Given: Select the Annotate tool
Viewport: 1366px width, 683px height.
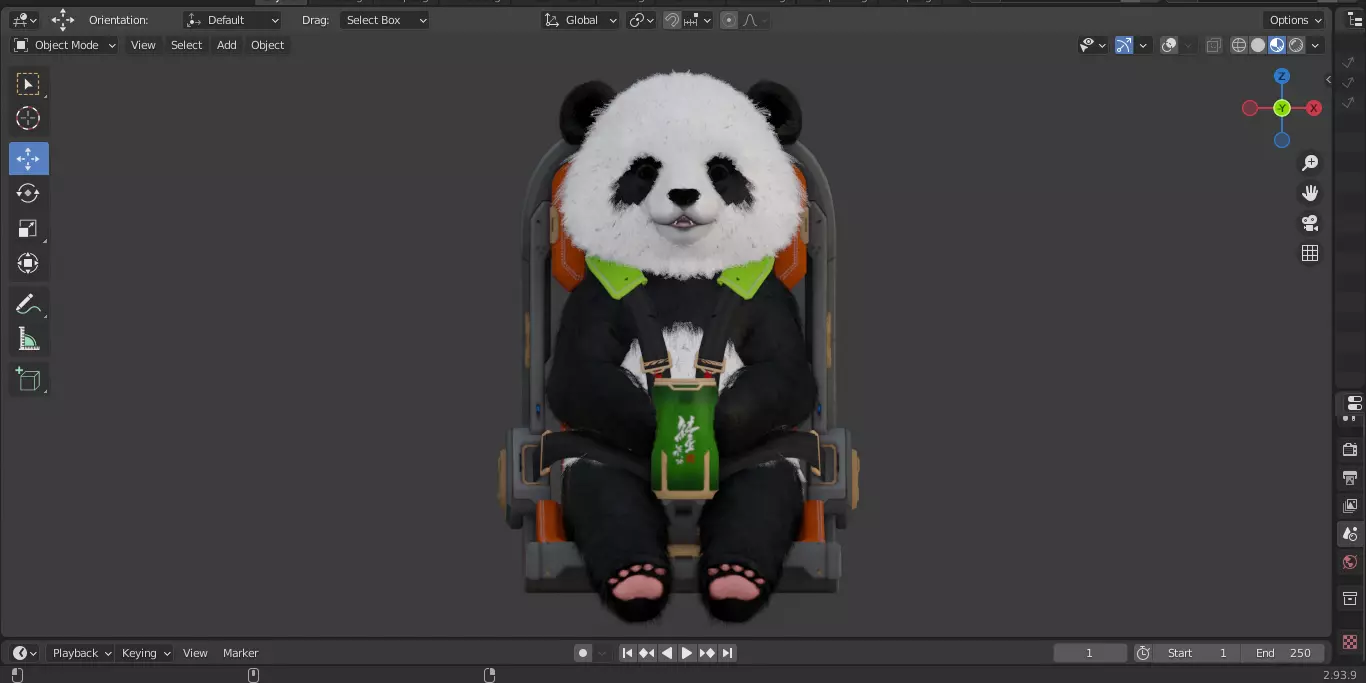Looking at the screenshot, I should 28,304.
